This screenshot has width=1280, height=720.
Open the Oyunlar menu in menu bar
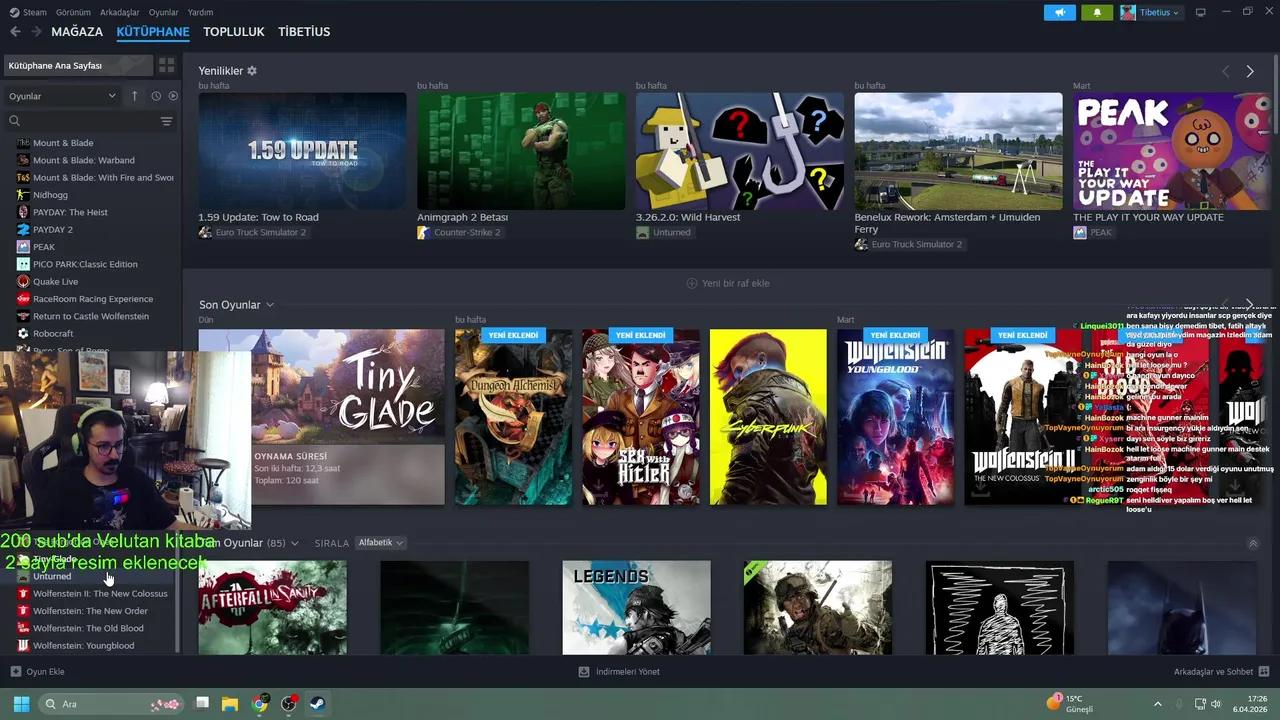[163, 12]
